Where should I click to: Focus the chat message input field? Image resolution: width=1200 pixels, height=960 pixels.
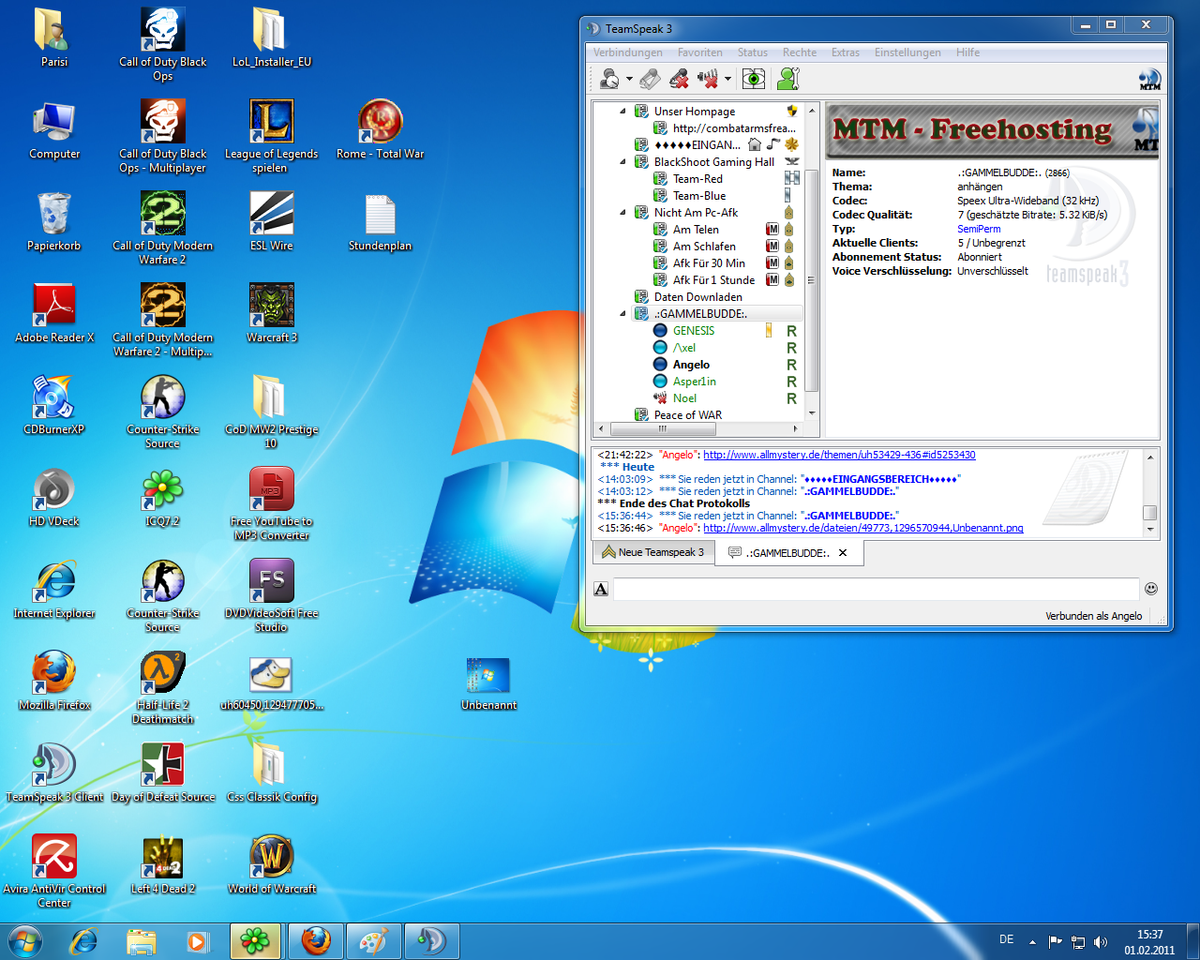click(876, 589)
